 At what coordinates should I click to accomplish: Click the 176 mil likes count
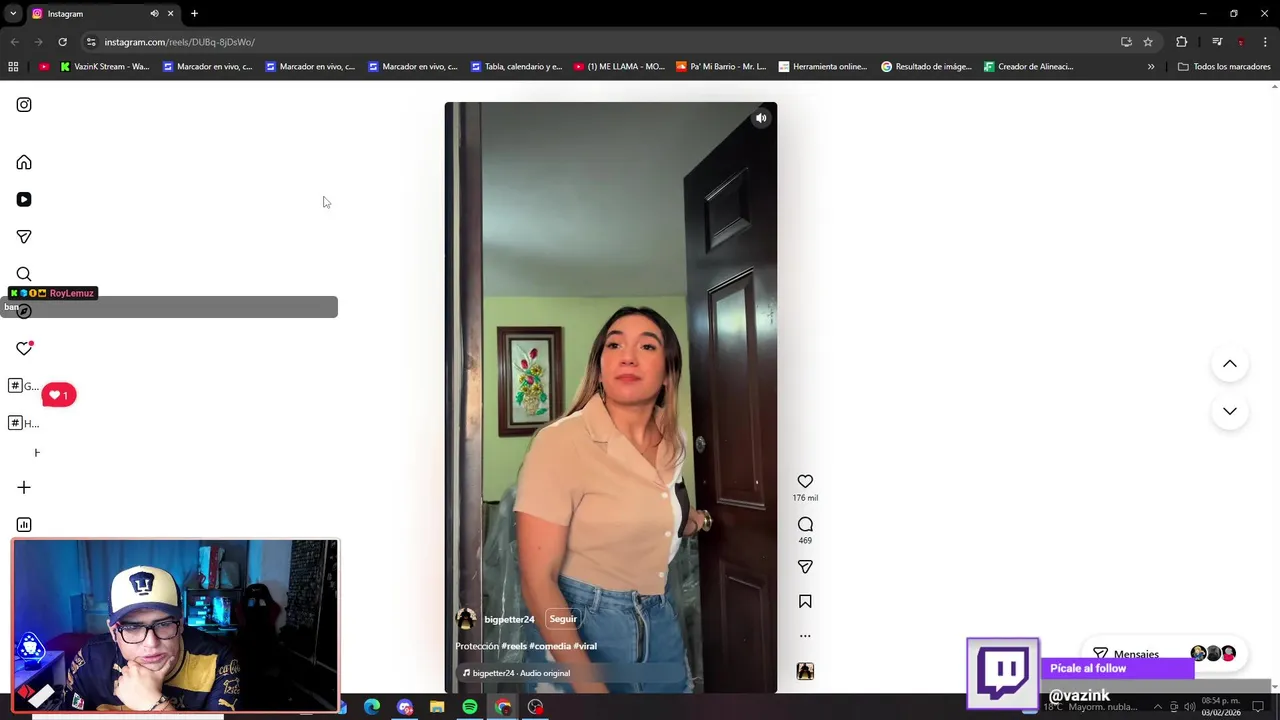[x=805, y=498]
